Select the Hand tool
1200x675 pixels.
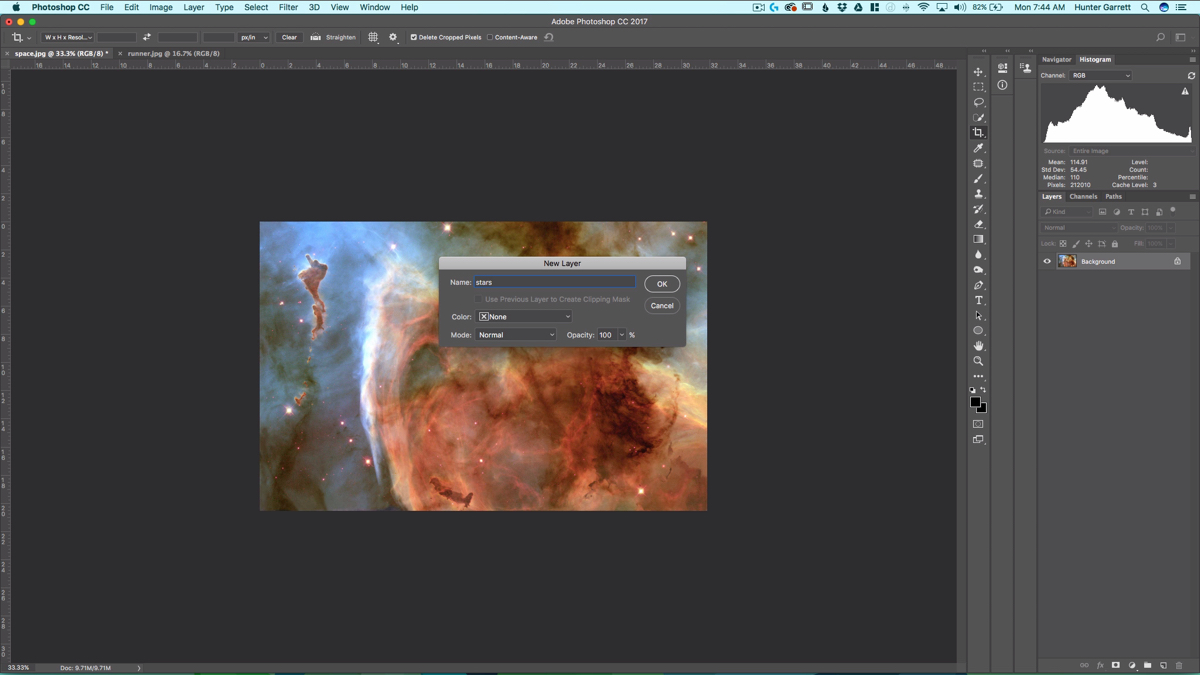(x=978, y=346)
